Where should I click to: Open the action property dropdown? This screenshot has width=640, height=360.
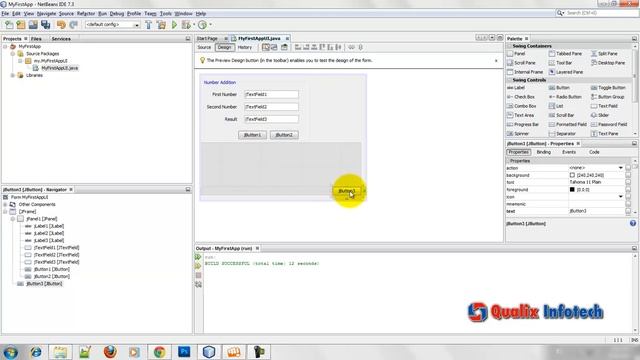(x=620, y=168)
